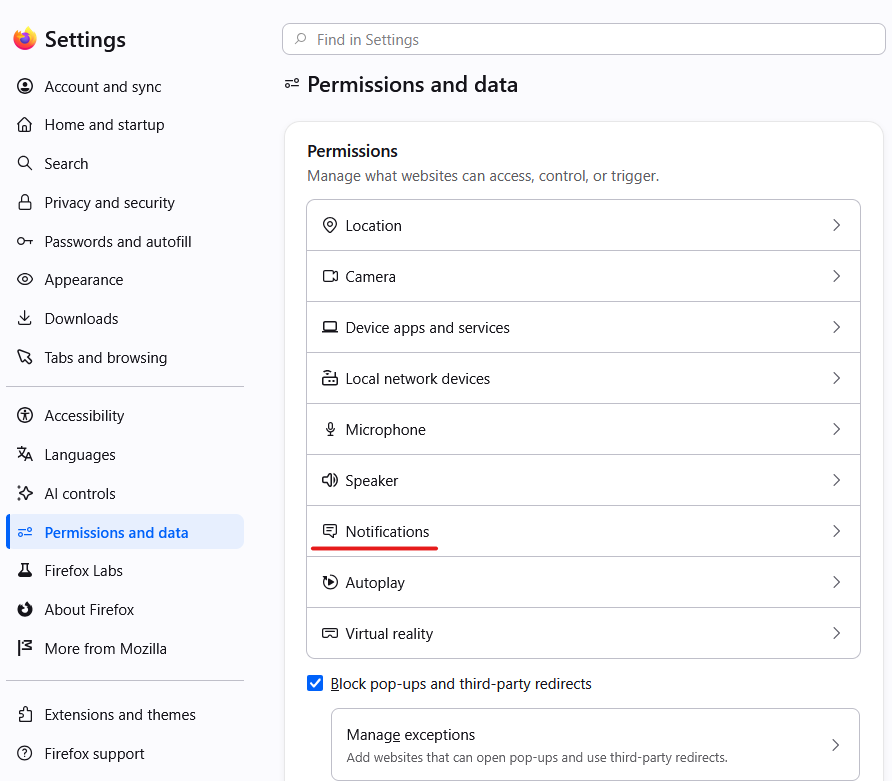This screenshot has width=892, height=781.
Task: Click the Appearance eye icon
Action: [24, 279]
